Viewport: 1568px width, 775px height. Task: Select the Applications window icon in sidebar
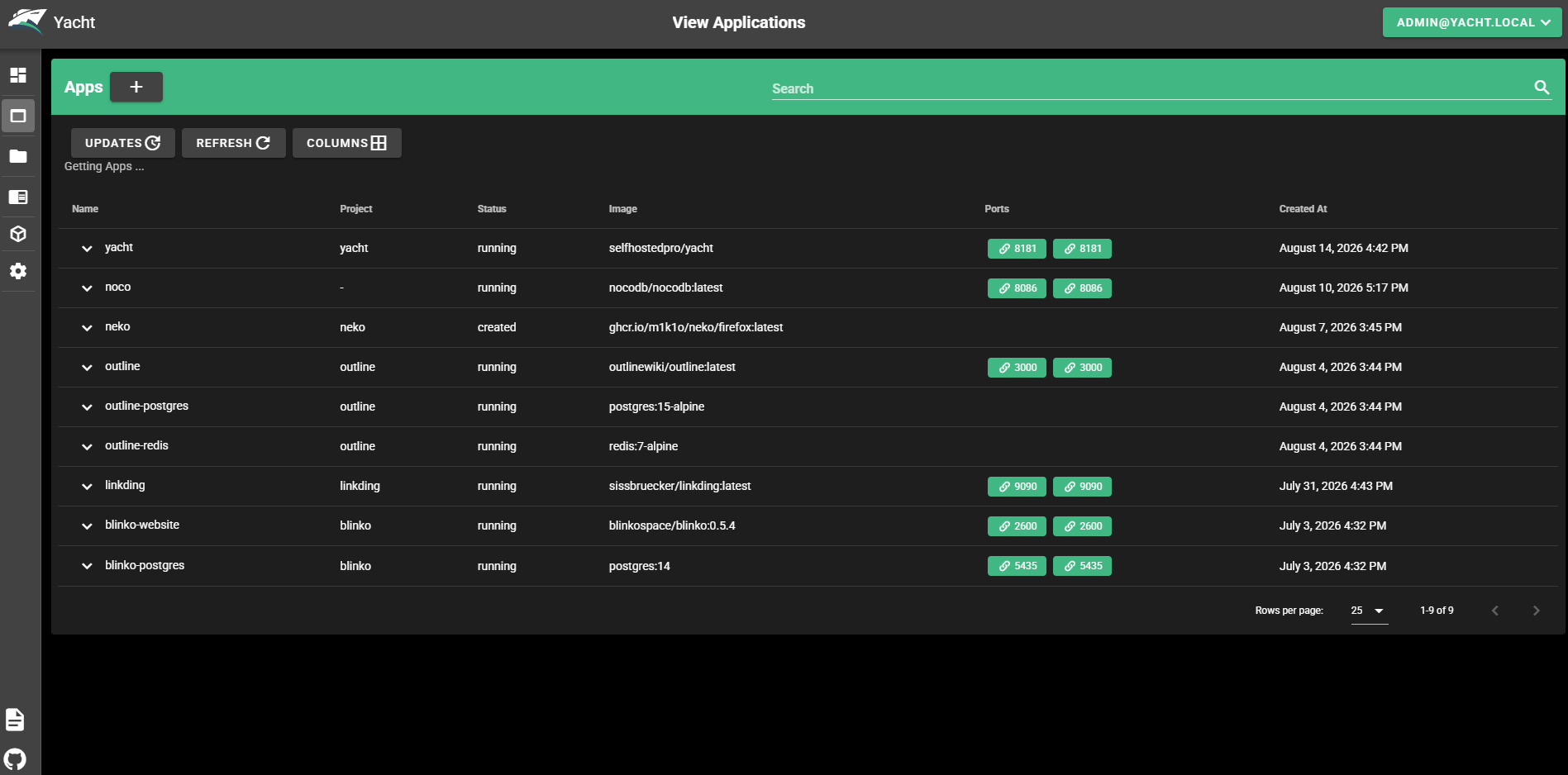click(x=18, y=116)
